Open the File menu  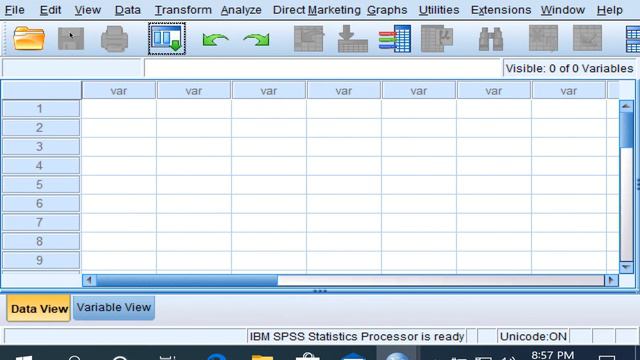coord(15,10)
